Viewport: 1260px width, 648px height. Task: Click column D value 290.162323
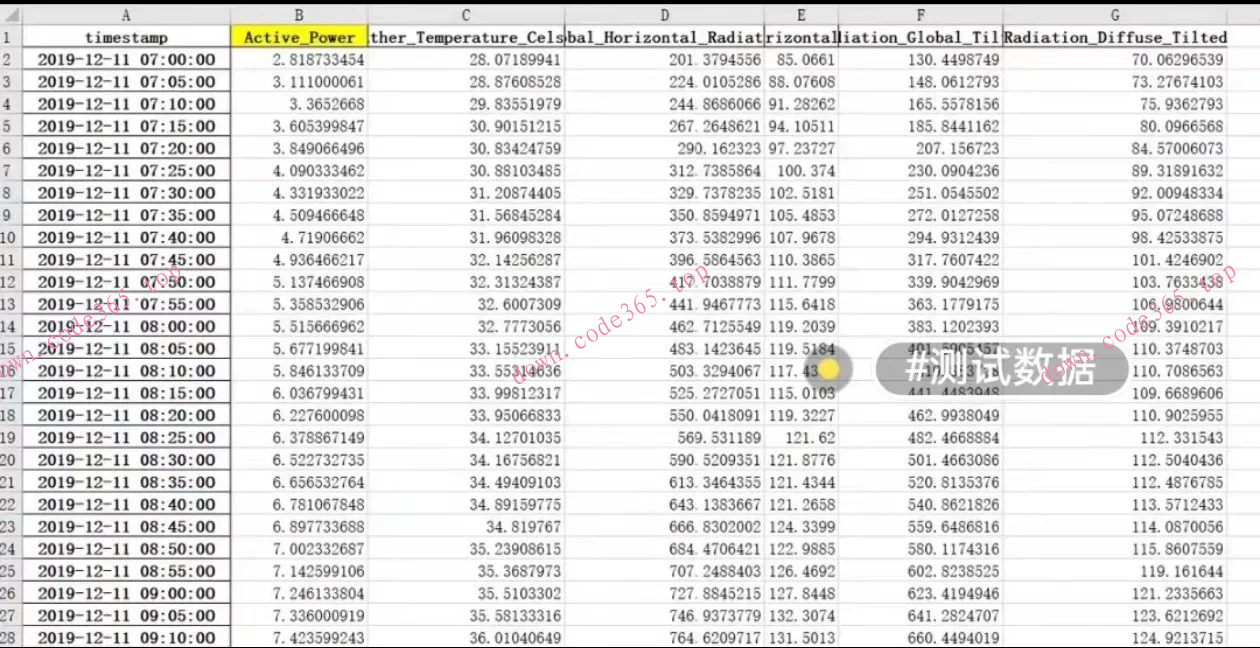(x=665, y=149)
